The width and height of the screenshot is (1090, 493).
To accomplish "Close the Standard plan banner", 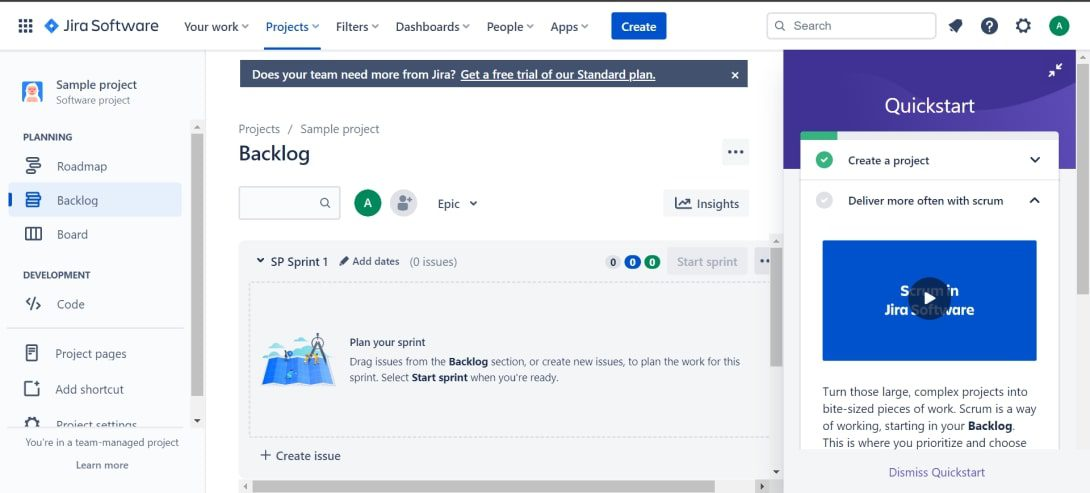I will point(735,74).
